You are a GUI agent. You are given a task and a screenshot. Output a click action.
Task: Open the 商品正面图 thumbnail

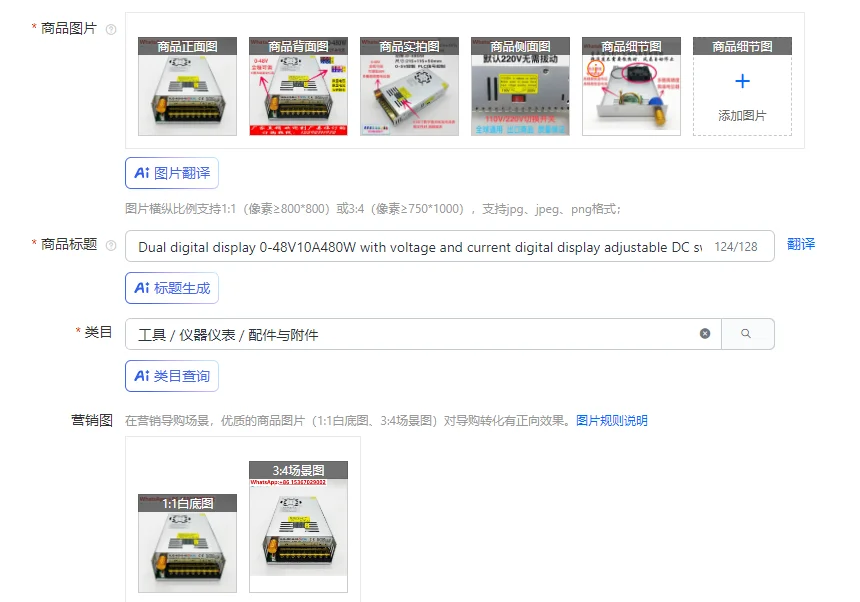tap(188, 86)
